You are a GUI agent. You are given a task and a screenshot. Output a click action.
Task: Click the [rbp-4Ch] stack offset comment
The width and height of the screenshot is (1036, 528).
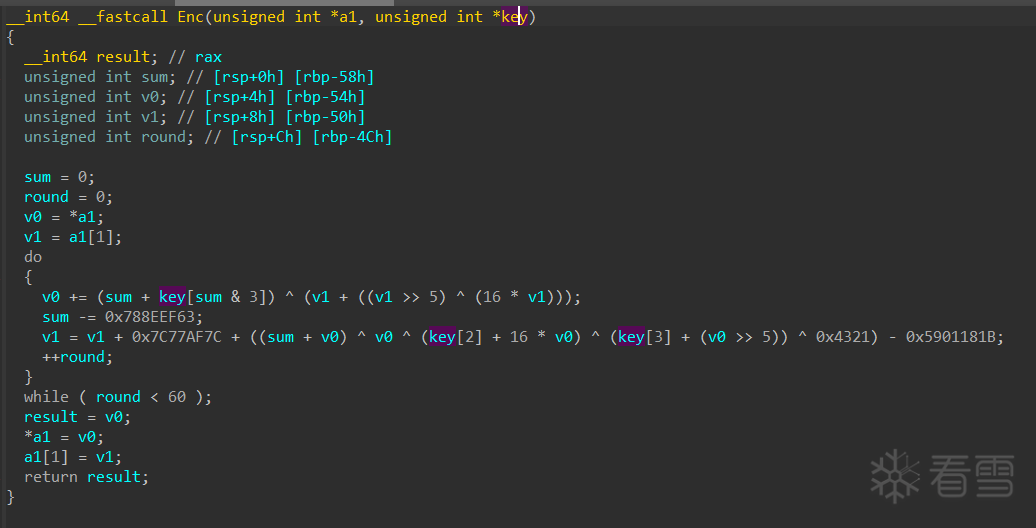click(x=353, y=137)
